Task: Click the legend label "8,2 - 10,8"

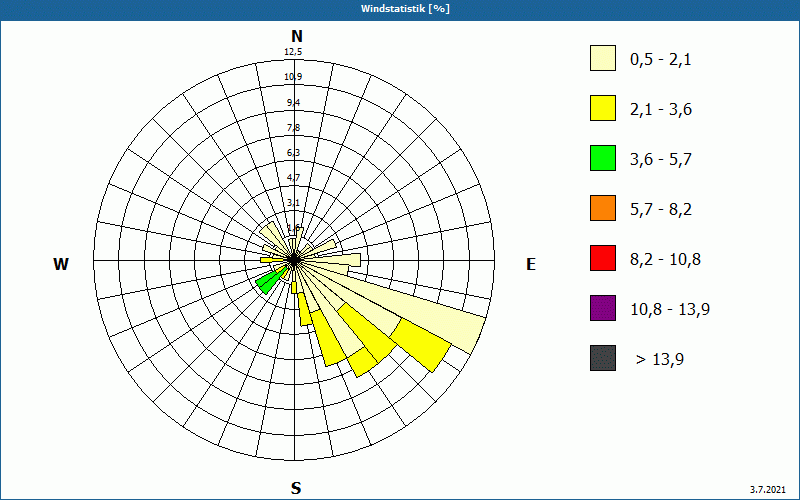Action: point(665,260)
